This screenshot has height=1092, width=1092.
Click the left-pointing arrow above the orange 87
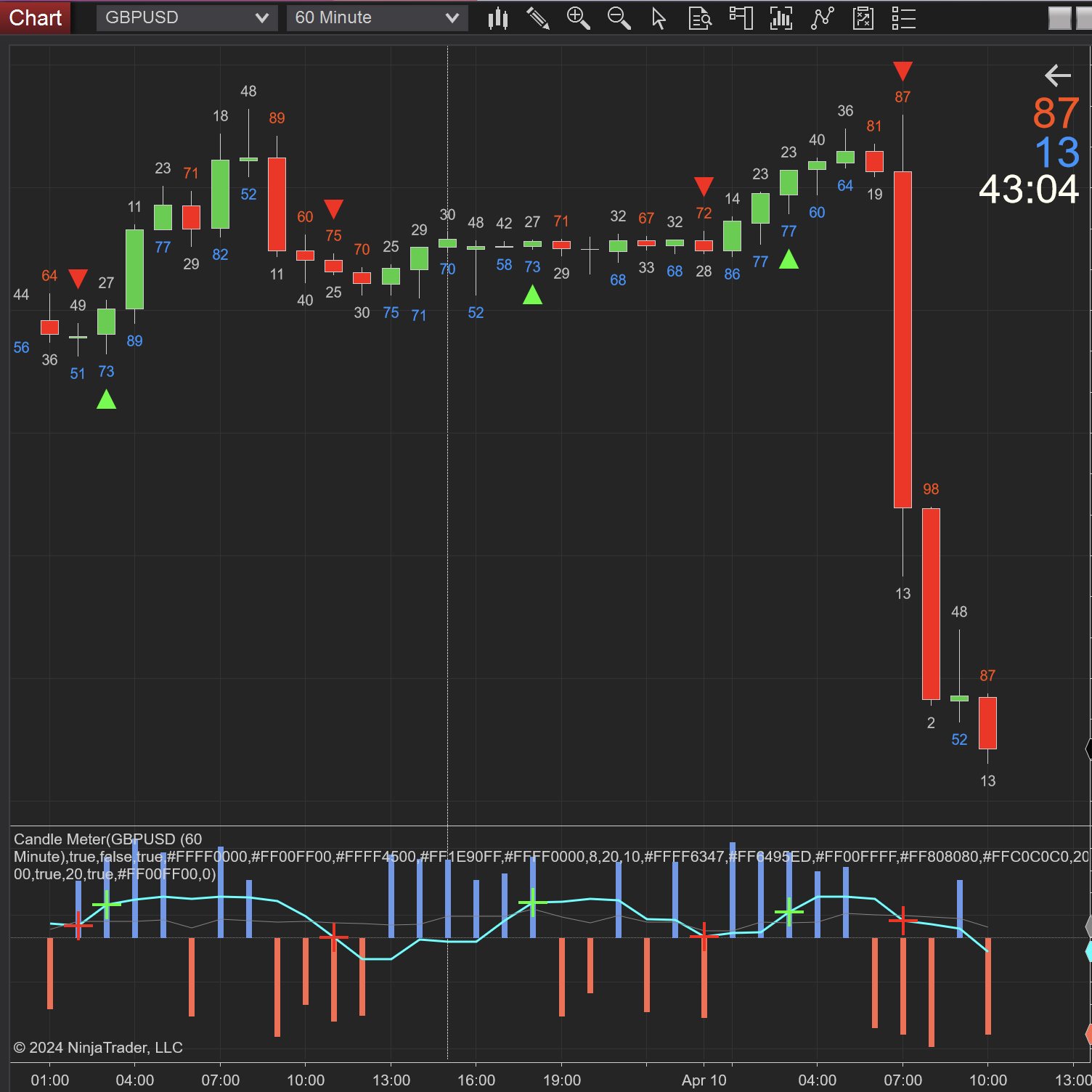pyautogui.click(x=1058, y=75)
